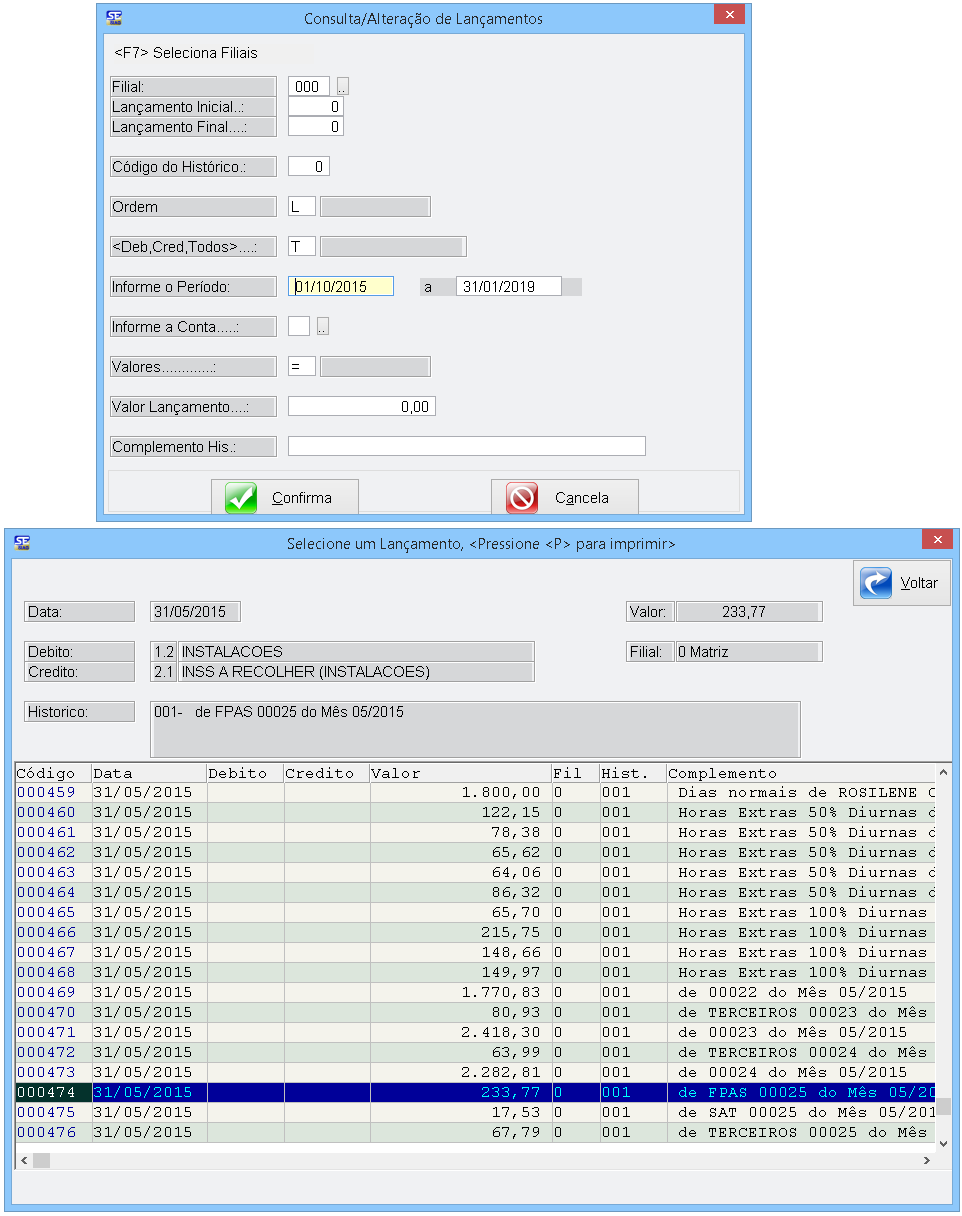Click the blue Voltar arrow icon

click(876, 583)
